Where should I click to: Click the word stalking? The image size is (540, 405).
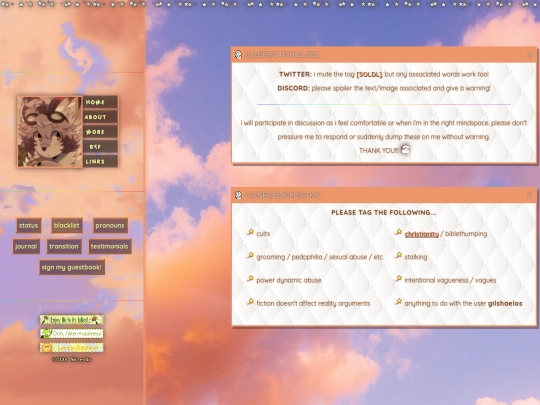point(416,257)
